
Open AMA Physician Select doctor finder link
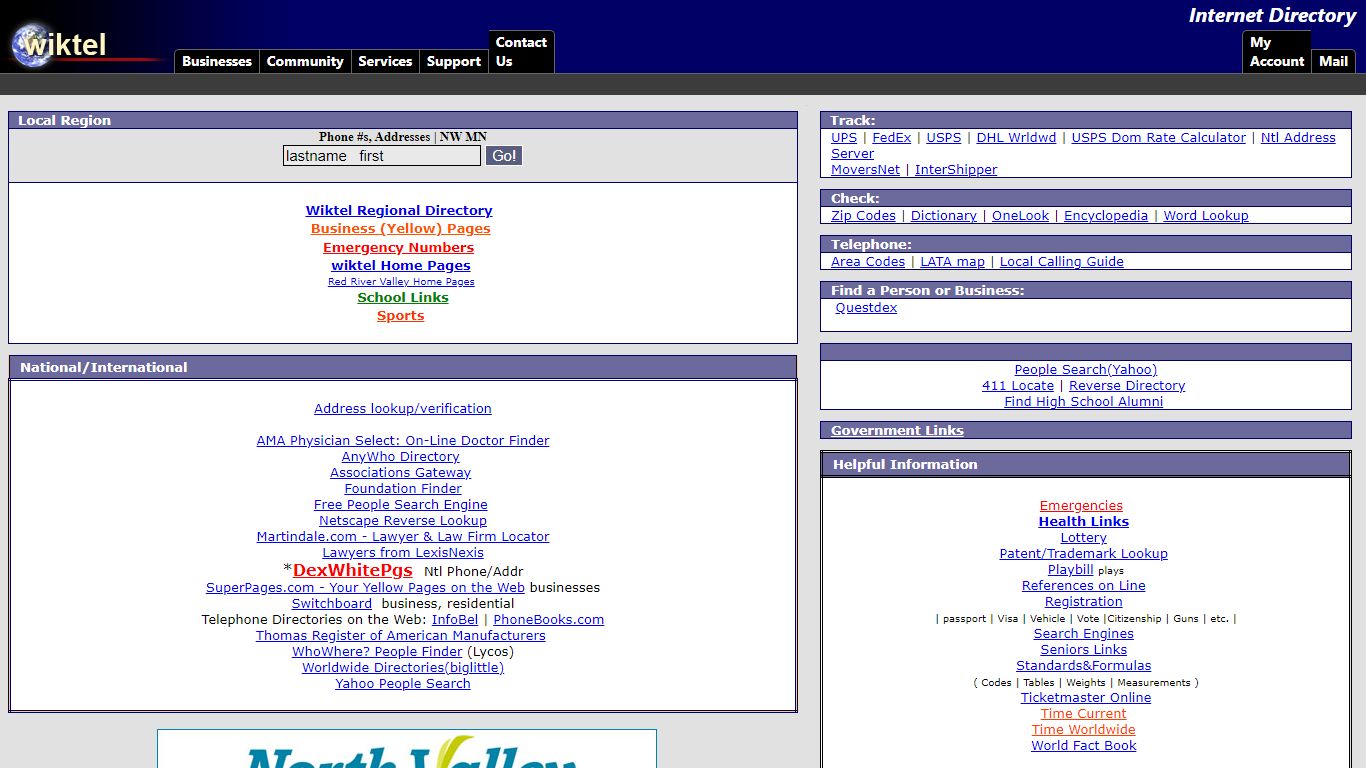[x=403, y=441]
